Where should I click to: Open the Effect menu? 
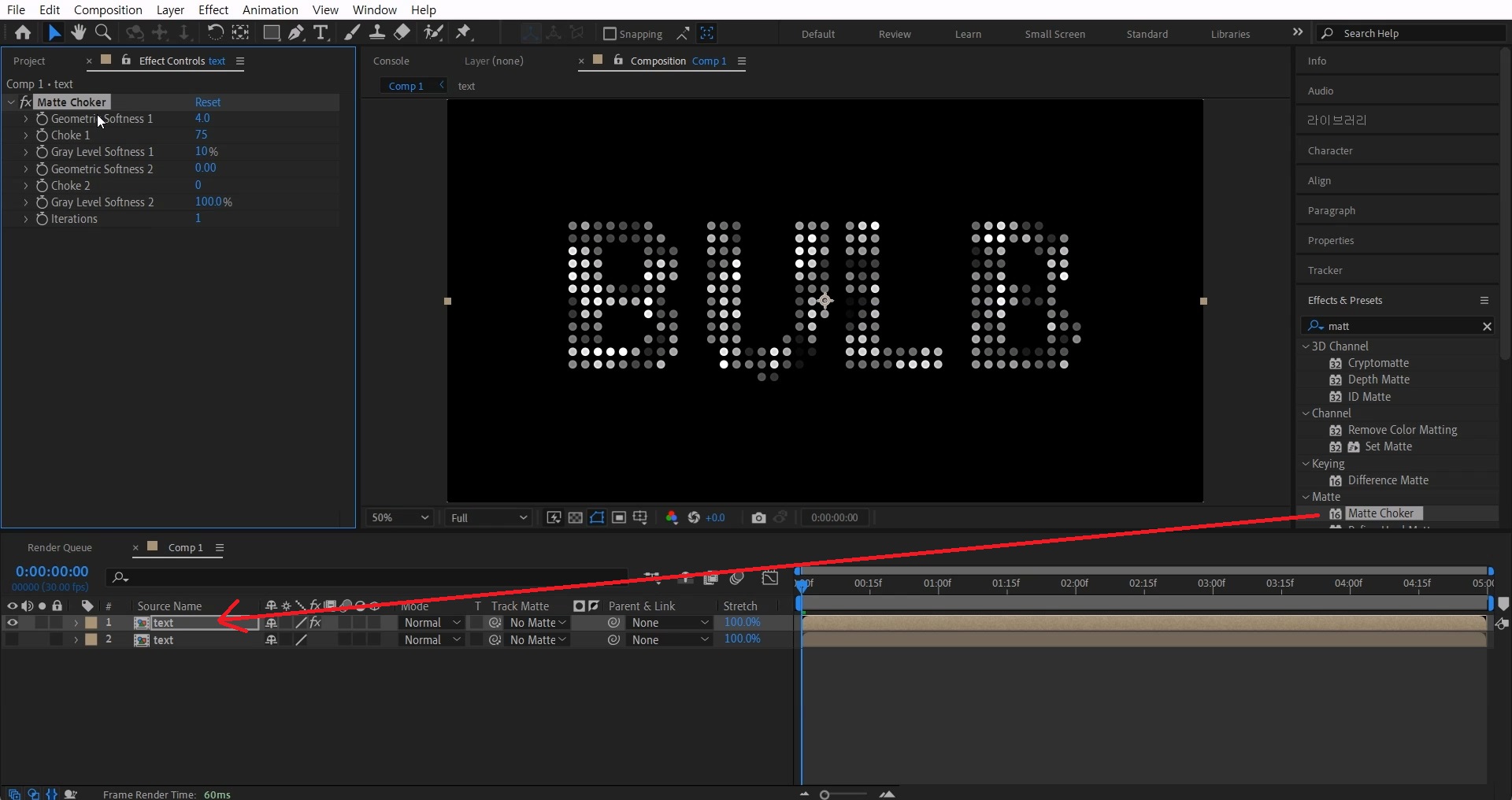213,9
